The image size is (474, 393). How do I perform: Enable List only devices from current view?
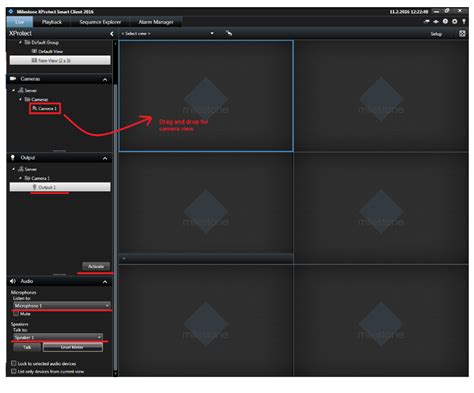tap(14, 371)
